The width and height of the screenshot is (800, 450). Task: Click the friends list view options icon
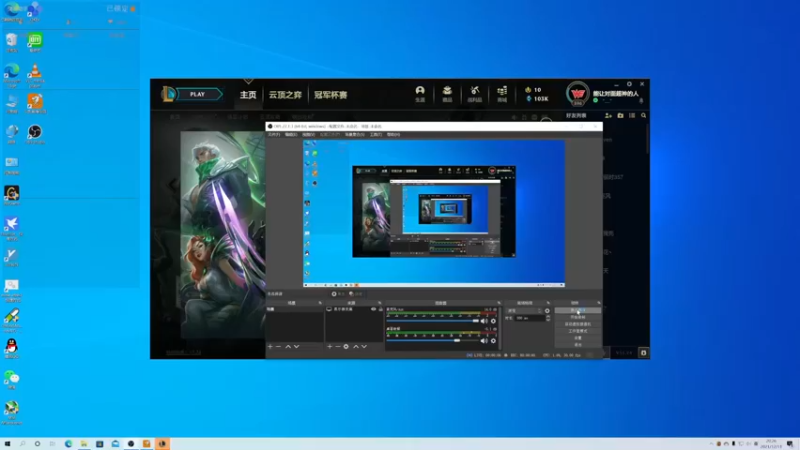pyautogui.click(x=632, y=116)
